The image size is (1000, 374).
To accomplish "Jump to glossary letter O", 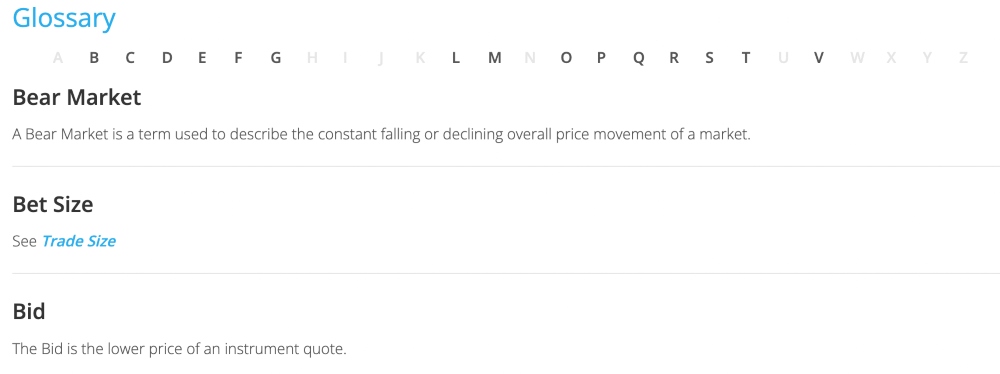I will pyautogui.click(x=566, y=58).
